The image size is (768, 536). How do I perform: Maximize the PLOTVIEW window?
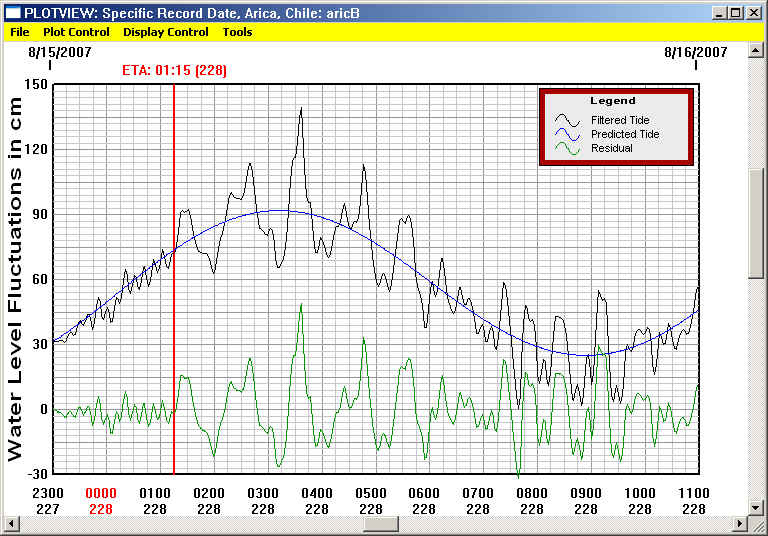[736, 12]
